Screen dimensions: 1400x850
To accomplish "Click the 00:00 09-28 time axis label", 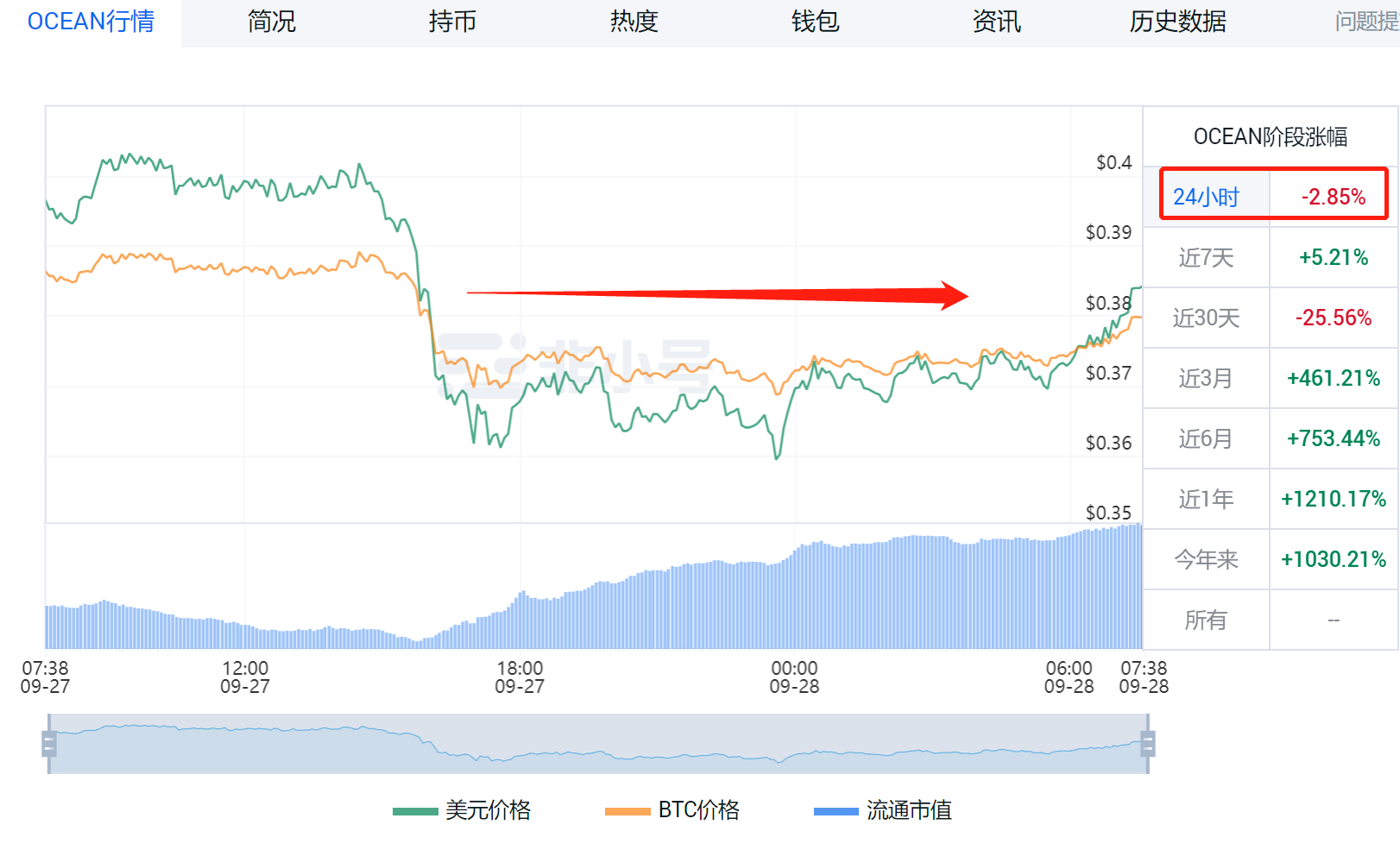I will 794,677.
